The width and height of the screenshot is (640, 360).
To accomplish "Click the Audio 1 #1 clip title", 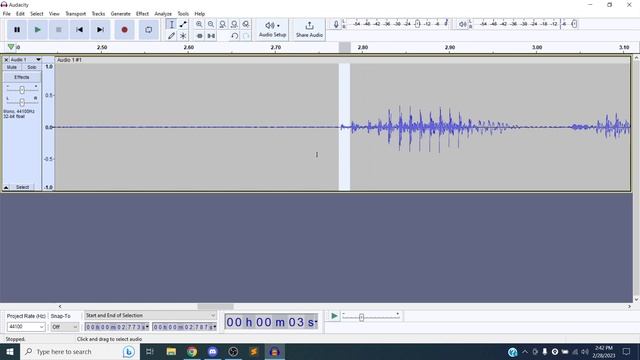I will [69, 60].
